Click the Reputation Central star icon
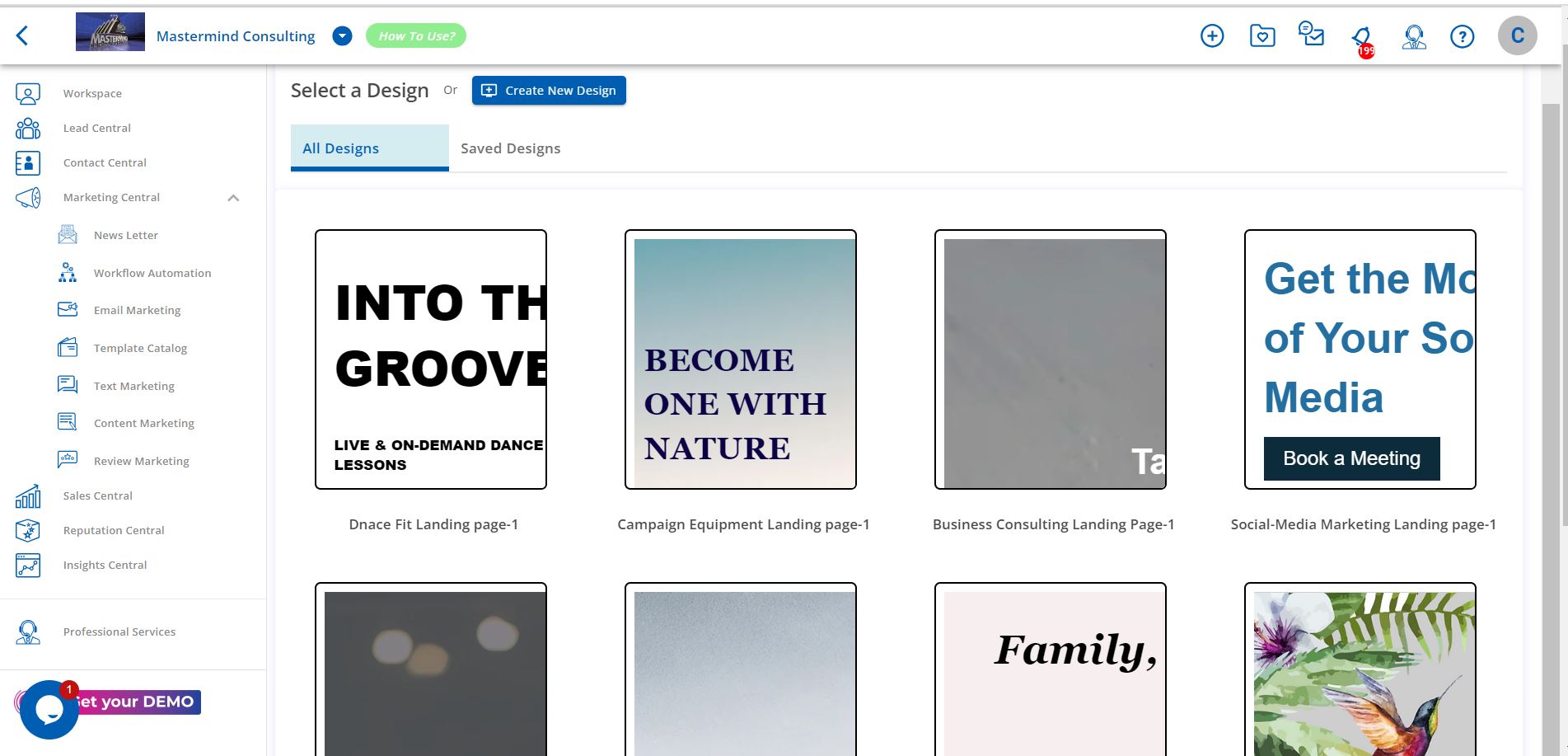 coord(28,530)
